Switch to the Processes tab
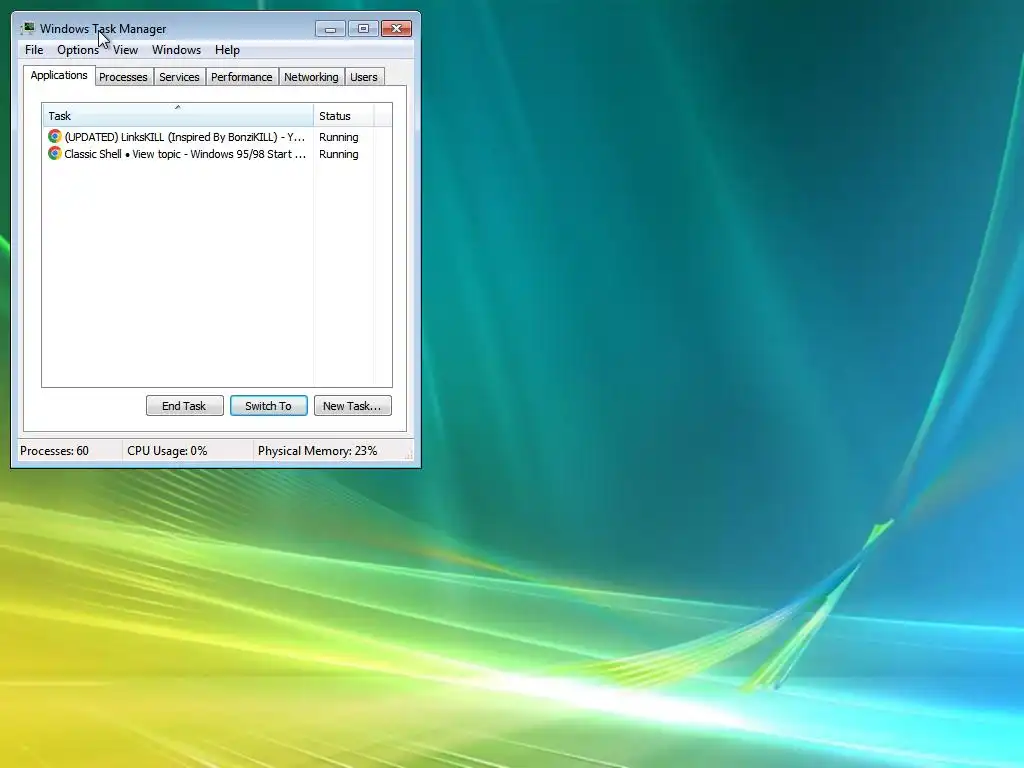Viewport: 1024px width, 768px height. [x=123, y=77]
